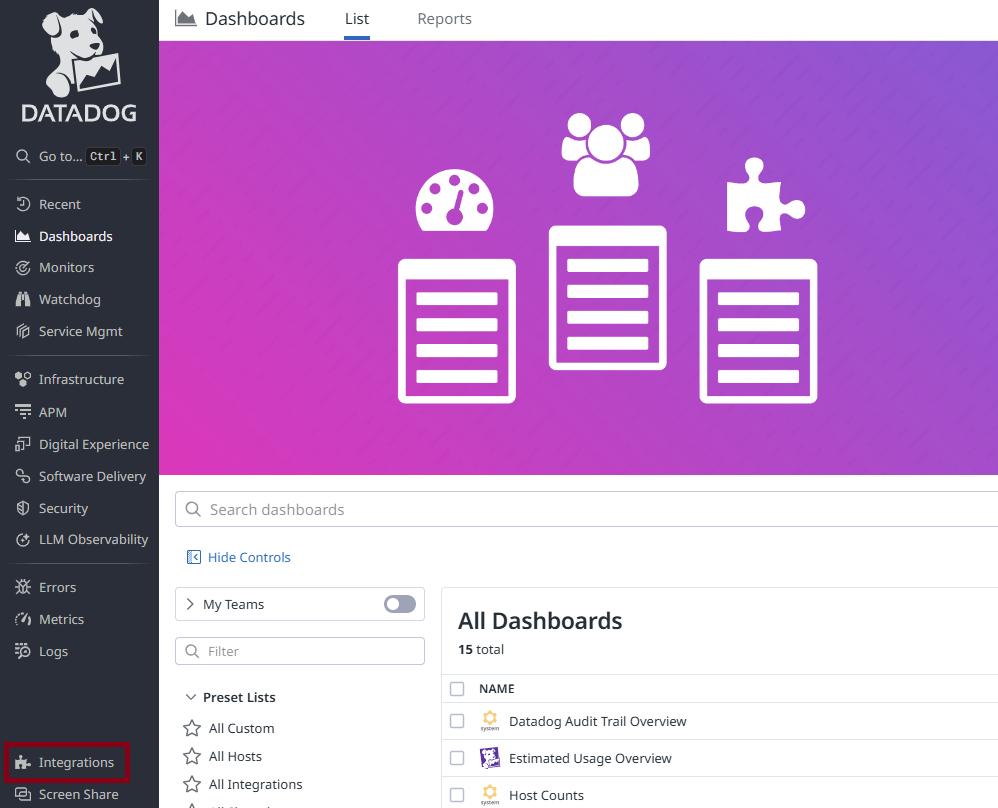The height and width of the screenshot is (808, 998).
Task: Toggle the My Teams switch
Action: (400, 604)
